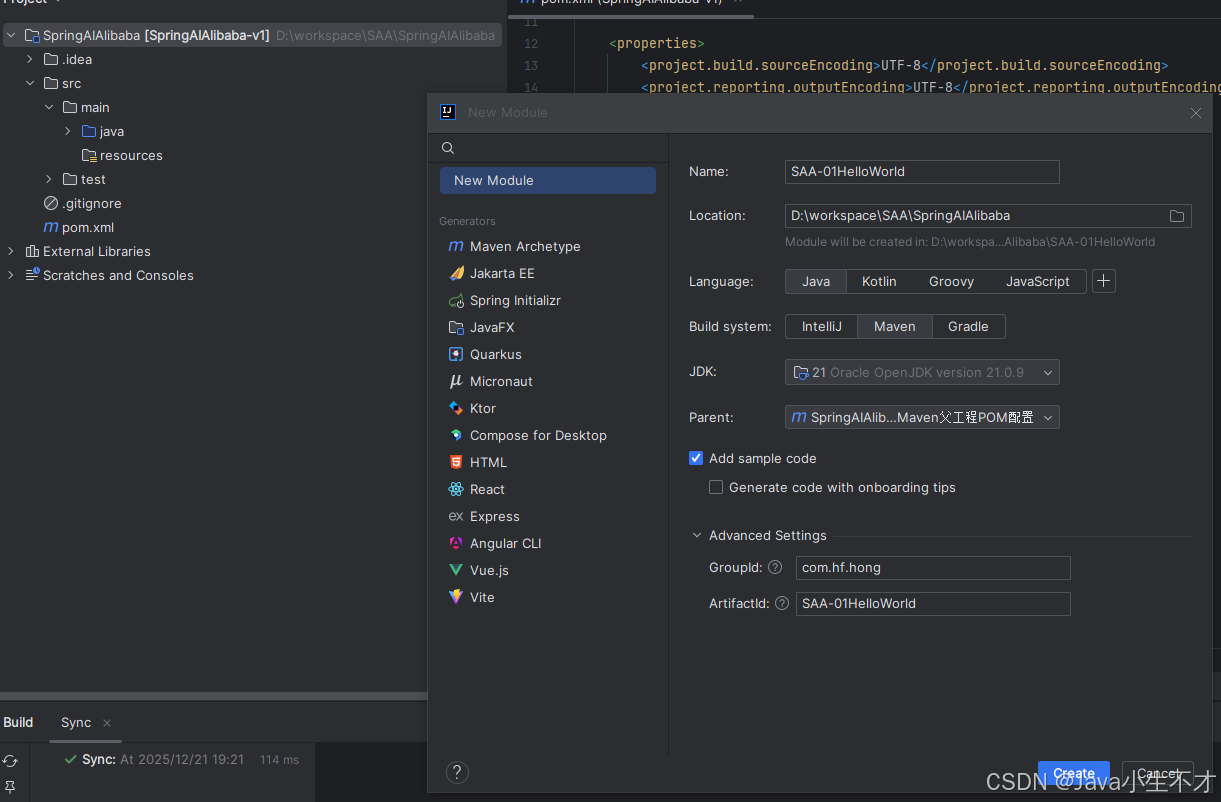Pick the Express generator icon
1221x802 pixels.
click(x=456, y=516)
